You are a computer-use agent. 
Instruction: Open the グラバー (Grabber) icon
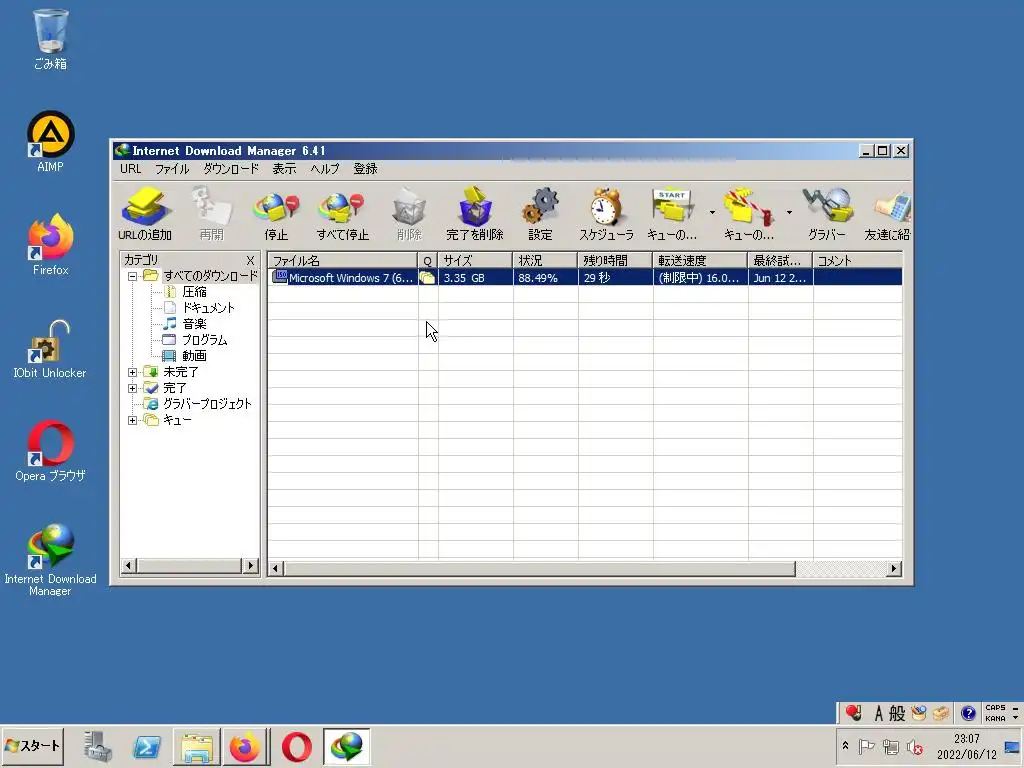click(827, 213)
